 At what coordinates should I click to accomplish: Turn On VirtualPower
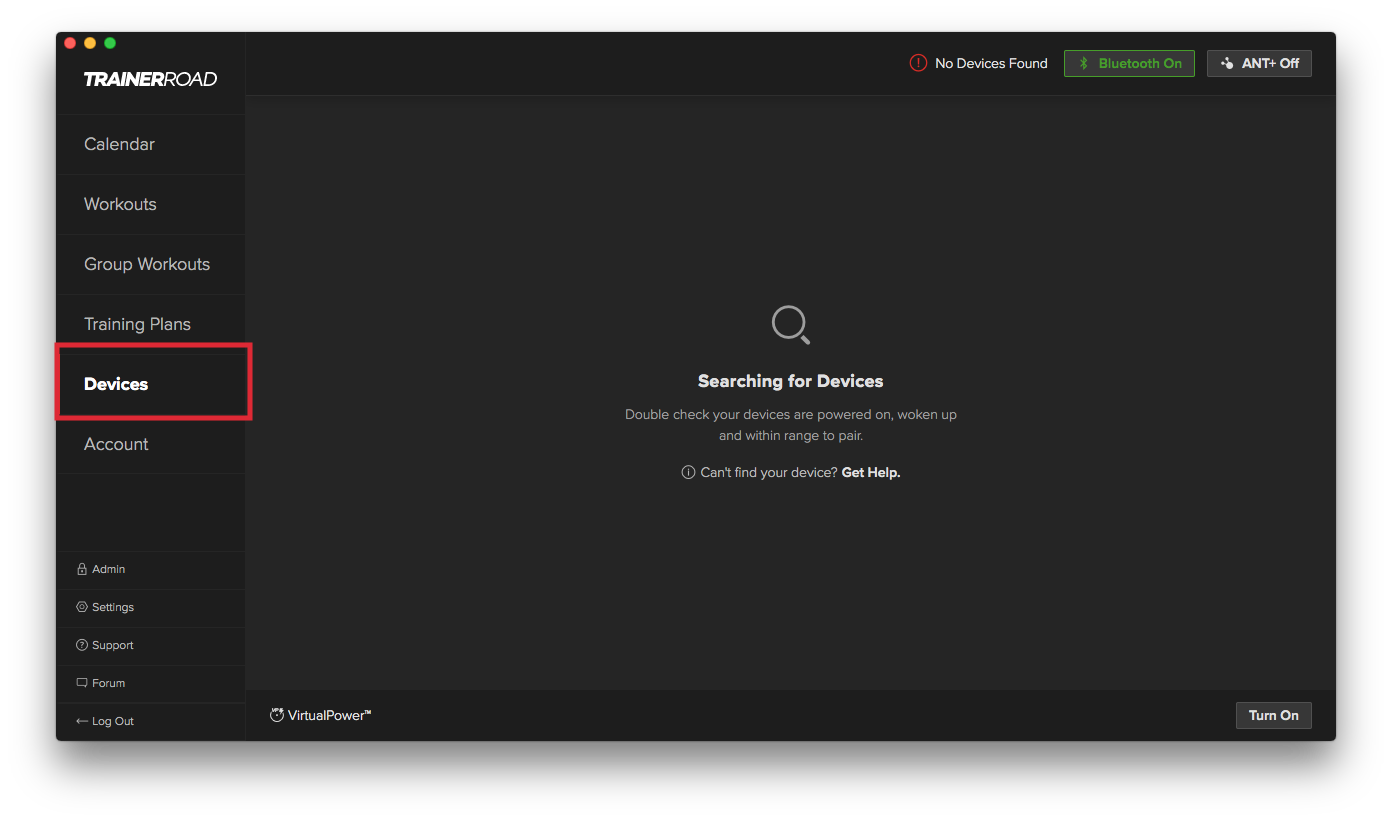pyautogui.click(x=1274, y=715)
